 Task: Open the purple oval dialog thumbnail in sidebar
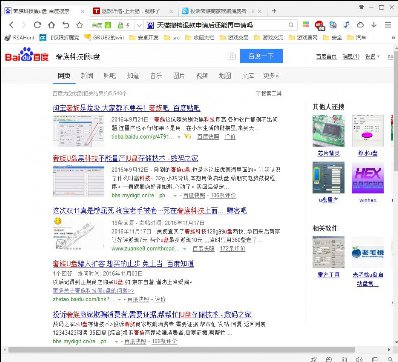point(368,131)
